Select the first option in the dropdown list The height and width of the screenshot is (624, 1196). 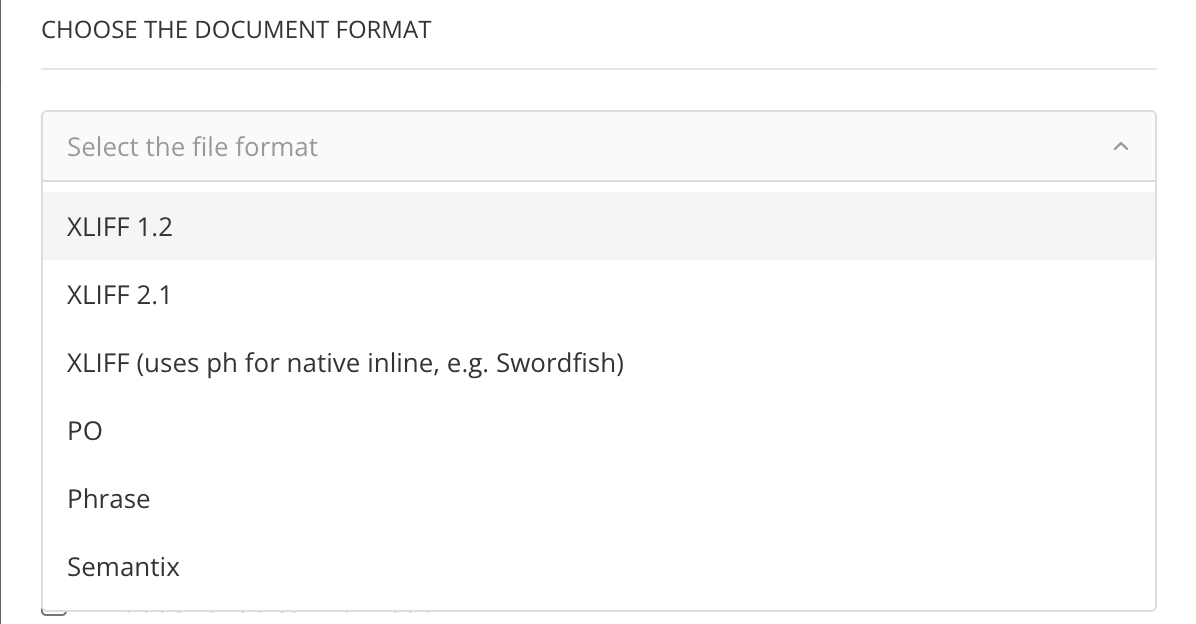pyautogui.click(x=119, y=226)
